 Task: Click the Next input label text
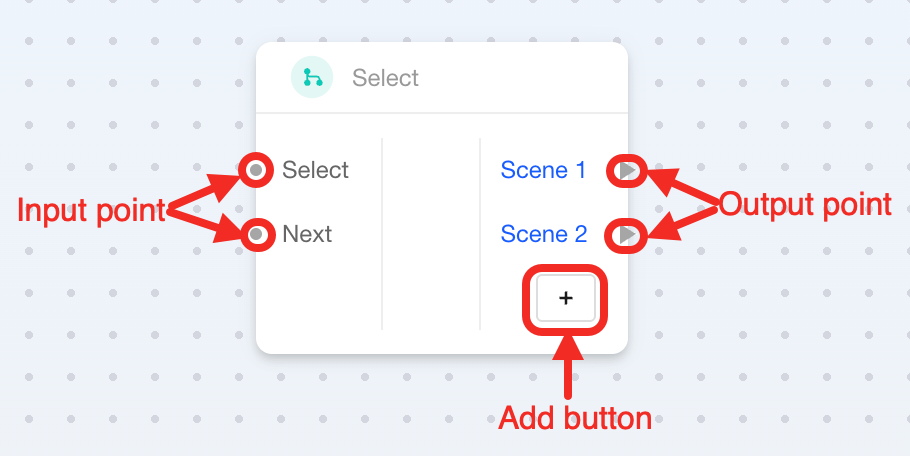(x=307, y=235)
